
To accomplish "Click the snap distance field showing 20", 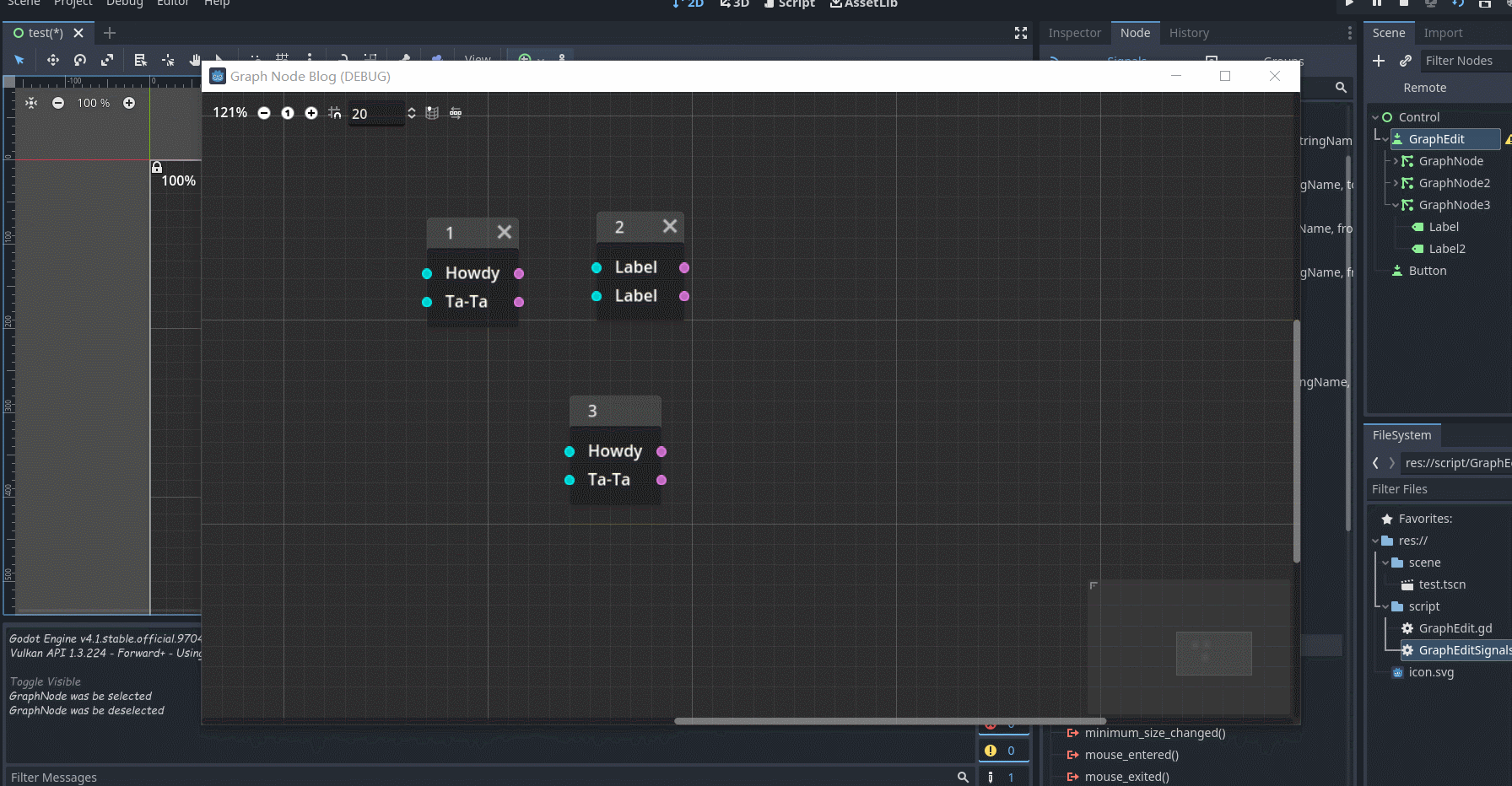I will pos(375,113).
